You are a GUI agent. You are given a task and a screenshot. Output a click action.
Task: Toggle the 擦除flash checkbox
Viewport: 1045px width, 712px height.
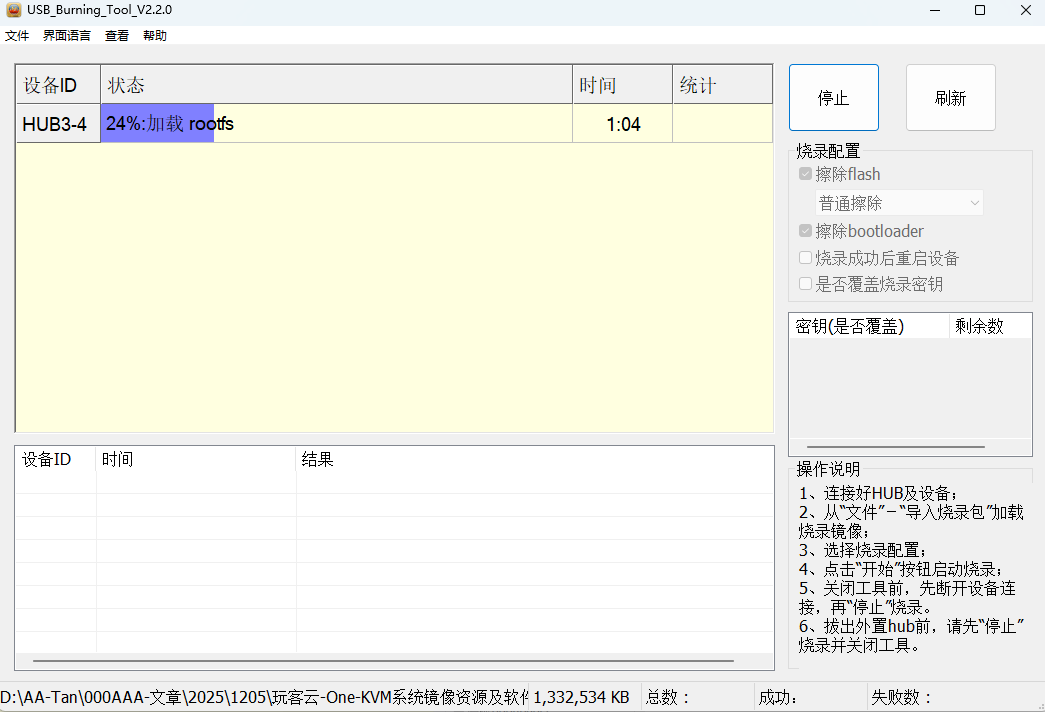click(x=805, y=174)
